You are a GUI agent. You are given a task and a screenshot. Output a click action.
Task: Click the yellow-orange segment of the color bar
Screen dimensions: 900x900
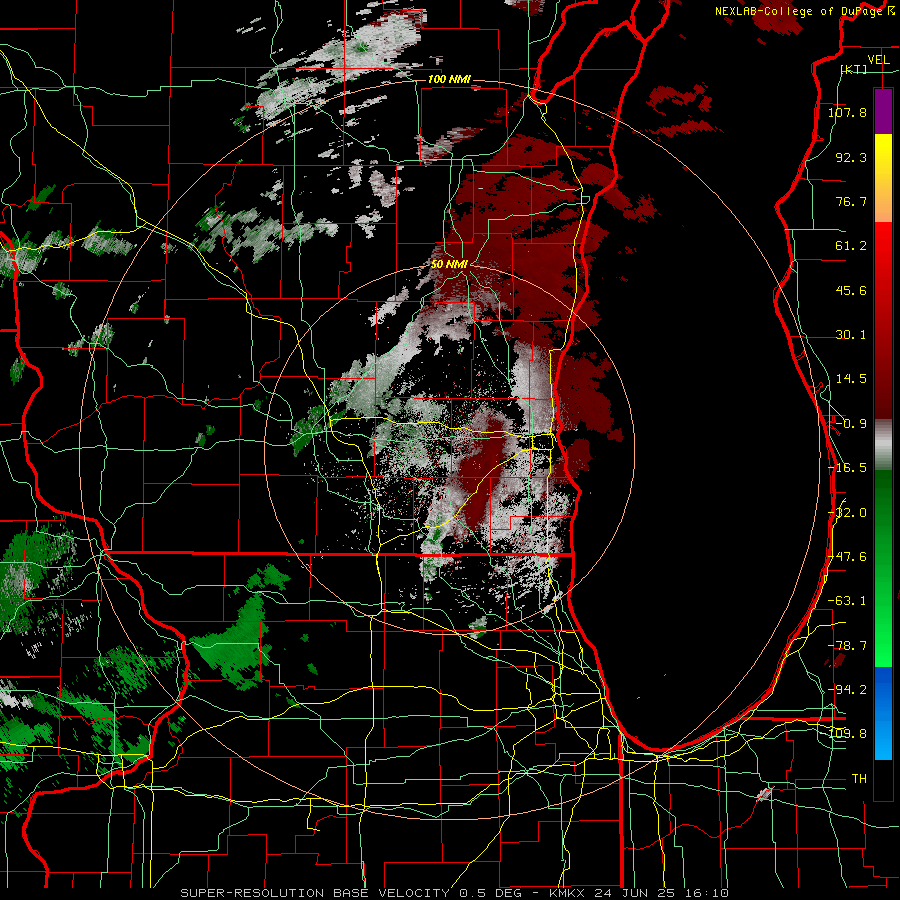[x=883, y=179]
